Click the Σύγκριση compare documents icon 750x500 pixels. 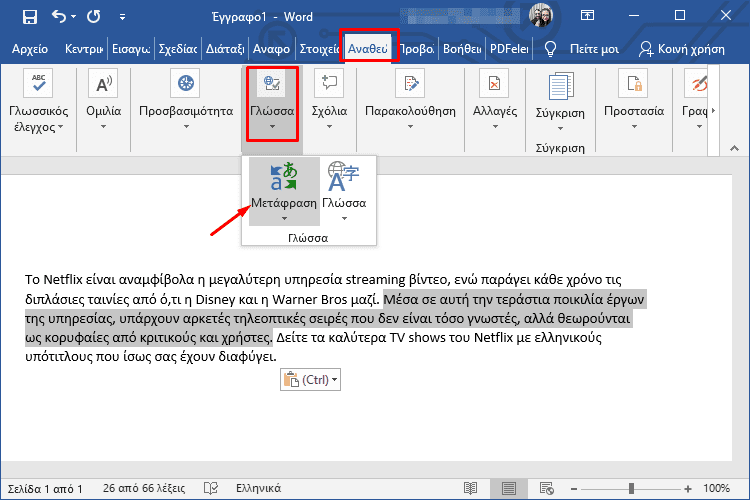(x=560, y=86)
